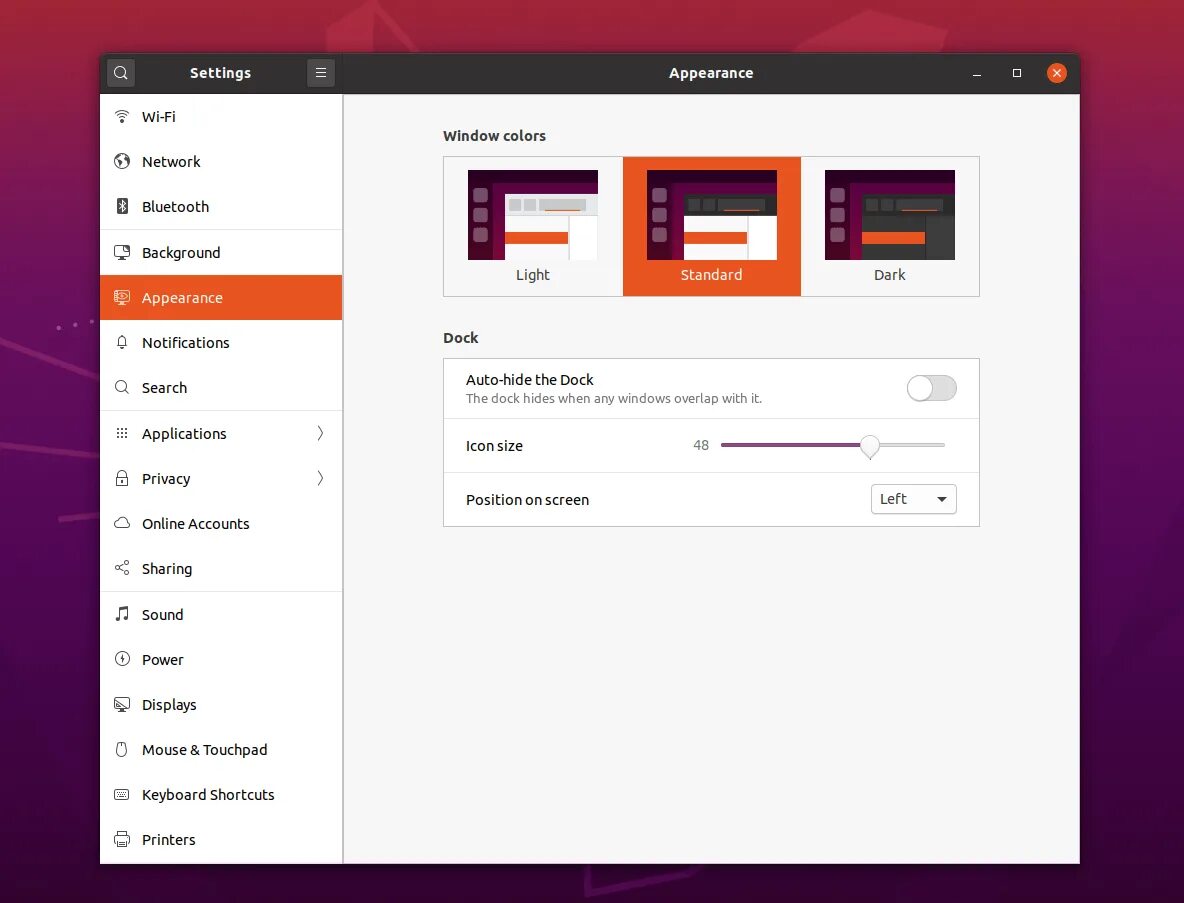Click the Sharing icon
This screenshot has width=1184, height=903.
[x=122, y=568]
